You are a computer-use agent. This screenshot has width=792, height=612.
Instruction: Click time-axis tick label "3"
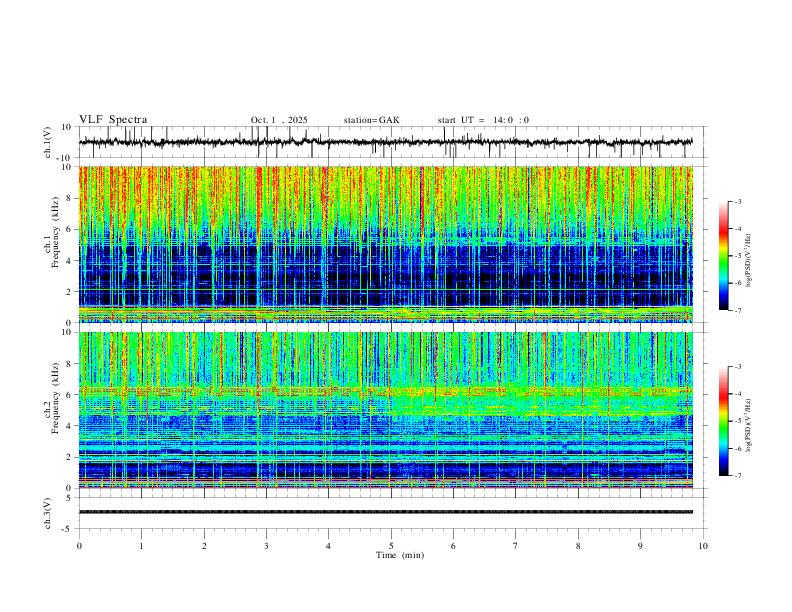(x=266, y=546)
